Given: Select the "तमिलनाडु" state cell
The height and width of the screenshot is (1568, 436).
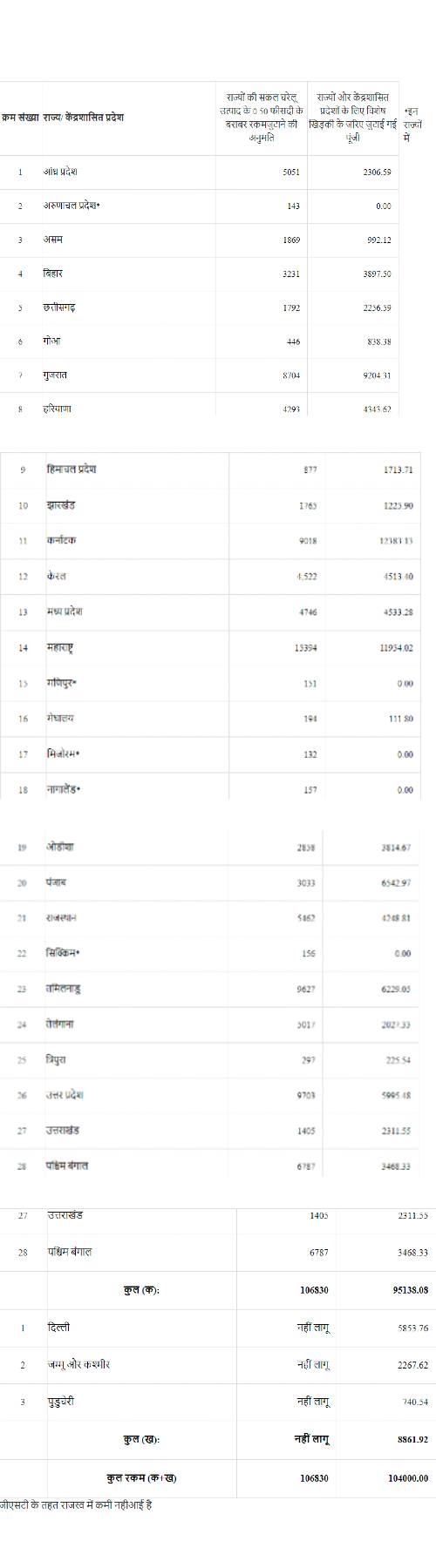Looking at the screenshot, I should coord(64,989).
